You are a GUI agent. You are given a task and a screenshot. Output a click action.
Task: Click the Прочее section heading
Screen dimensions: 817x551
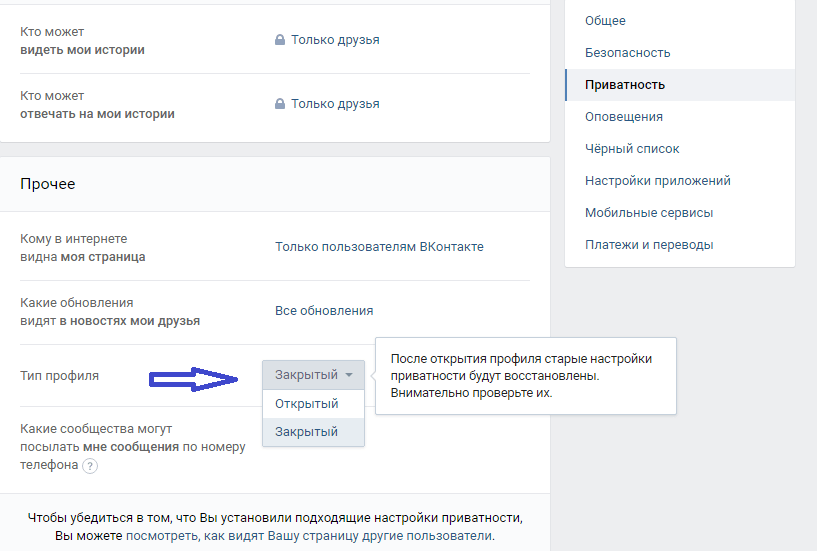click(47, 184)
